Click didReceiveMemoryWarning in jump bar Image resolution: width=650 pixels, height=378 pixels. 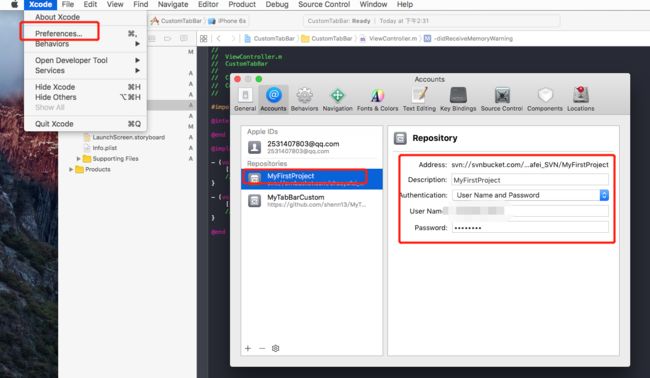(468, 39)
